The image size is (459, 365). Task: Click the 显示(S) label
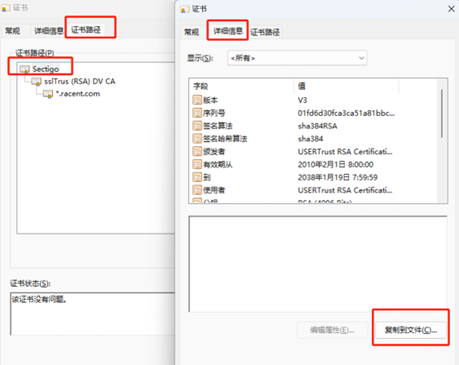200,58
